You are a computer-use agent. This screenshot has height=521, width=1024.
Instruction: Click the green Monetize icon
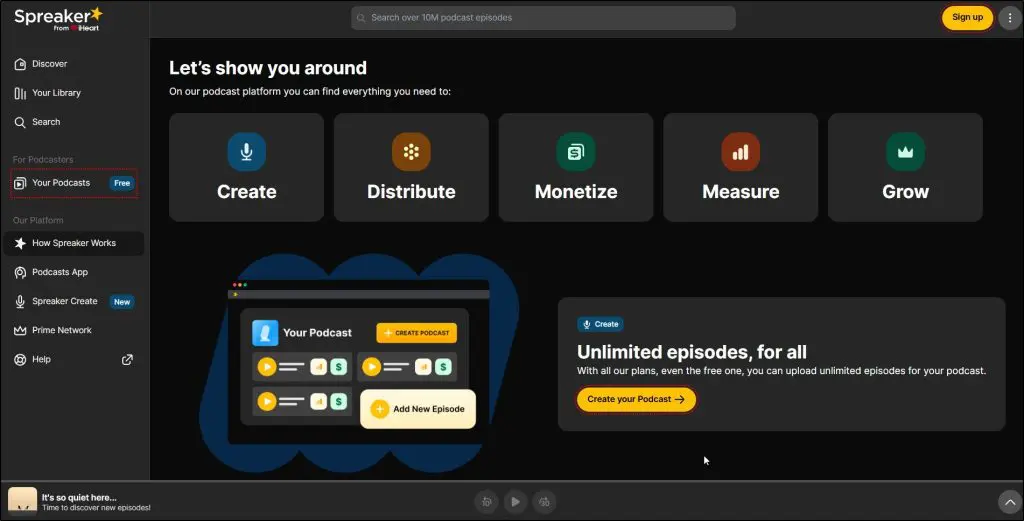point(576,152)
